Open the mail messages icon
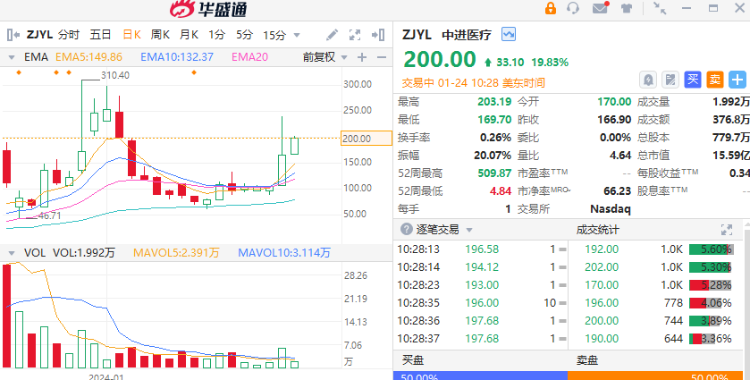Screen dimensions: 750x380 tap(600, 8)
